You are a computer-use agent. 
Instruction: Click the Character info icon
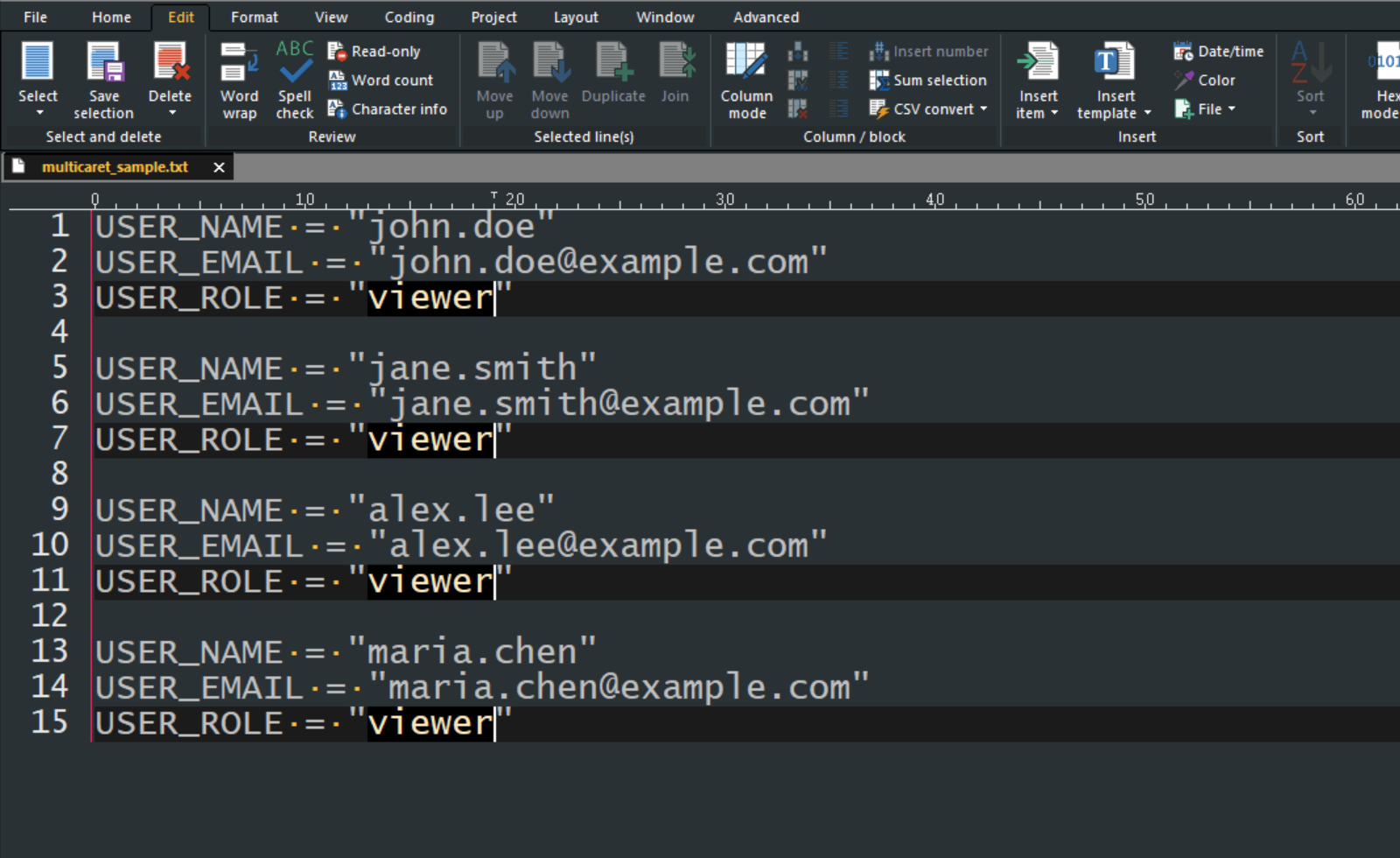point(337,109)
